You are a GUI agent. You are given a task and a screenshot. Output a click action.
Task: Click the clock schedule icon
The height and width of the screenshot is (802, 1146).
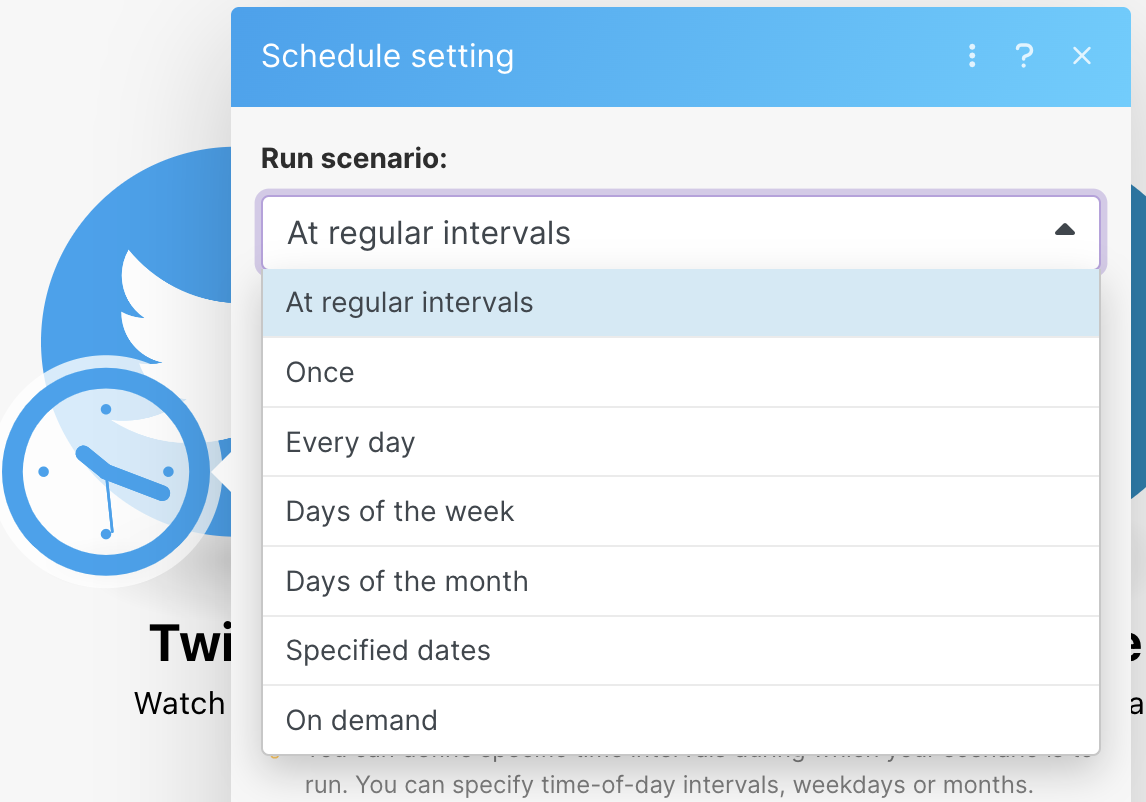tap(106, 472)
